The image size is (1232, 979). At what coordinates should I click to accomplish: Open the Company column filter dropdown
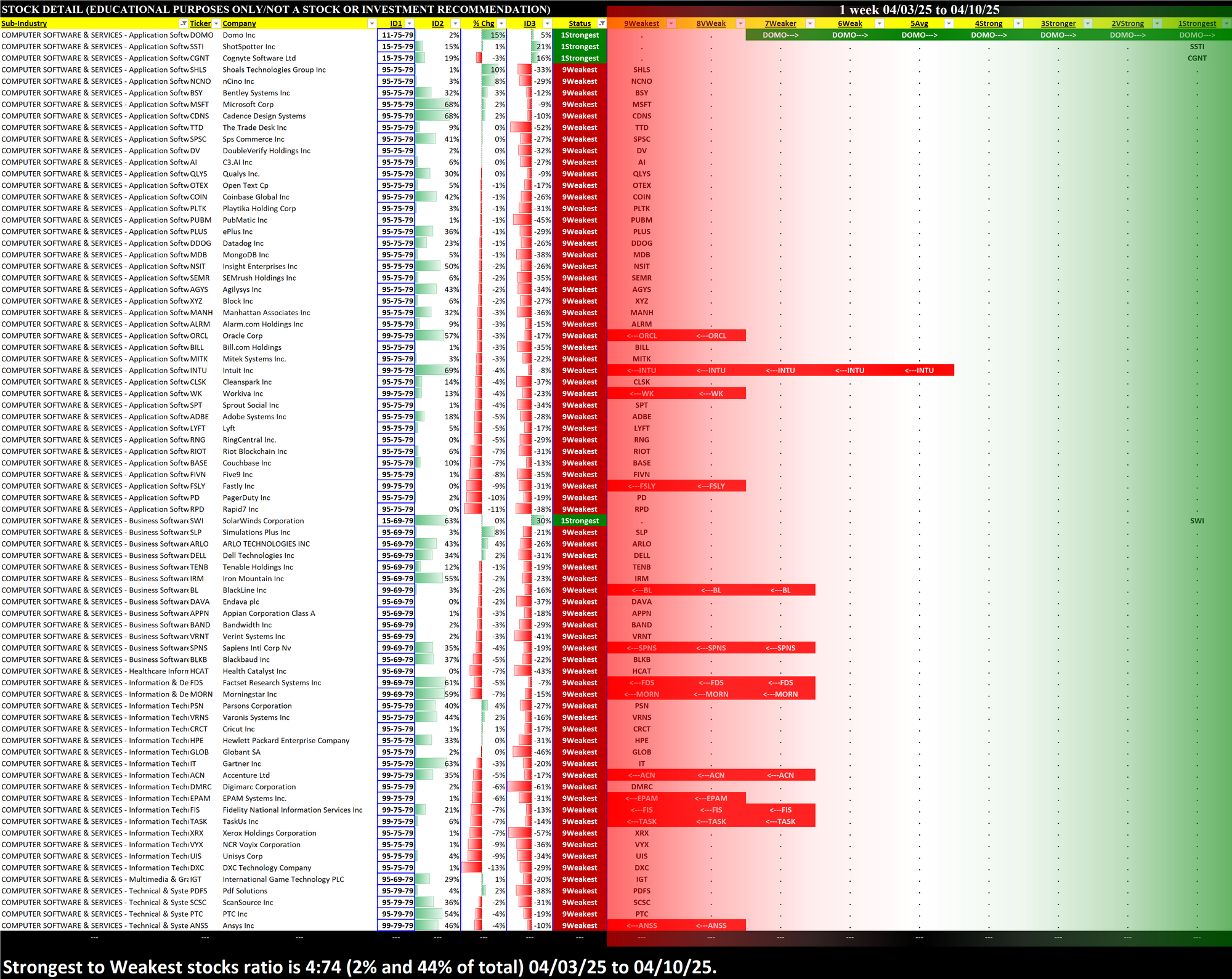coord(371,23)
